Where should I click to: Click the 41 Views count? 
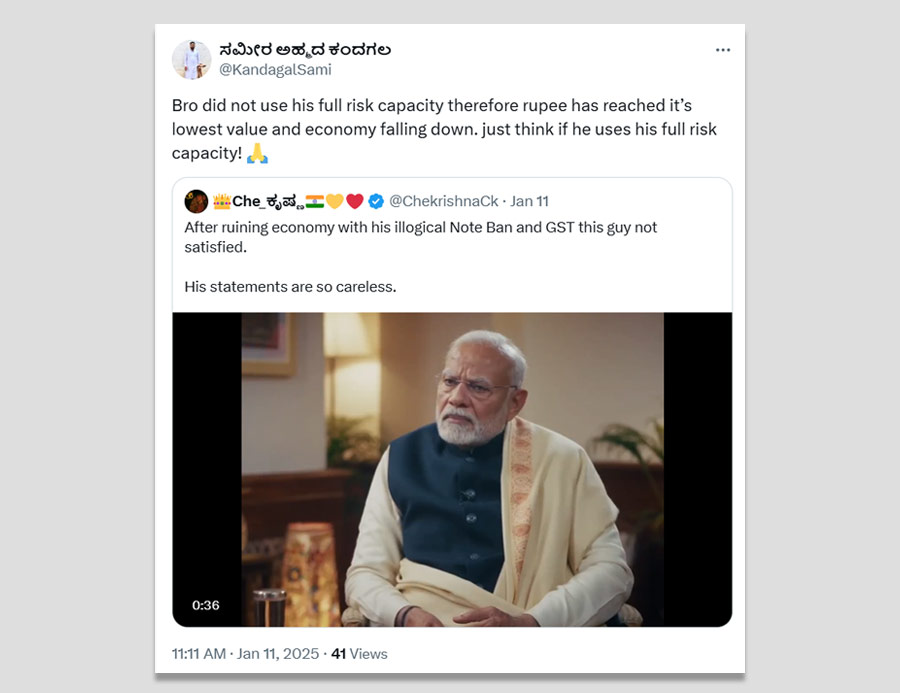(359, 654)
